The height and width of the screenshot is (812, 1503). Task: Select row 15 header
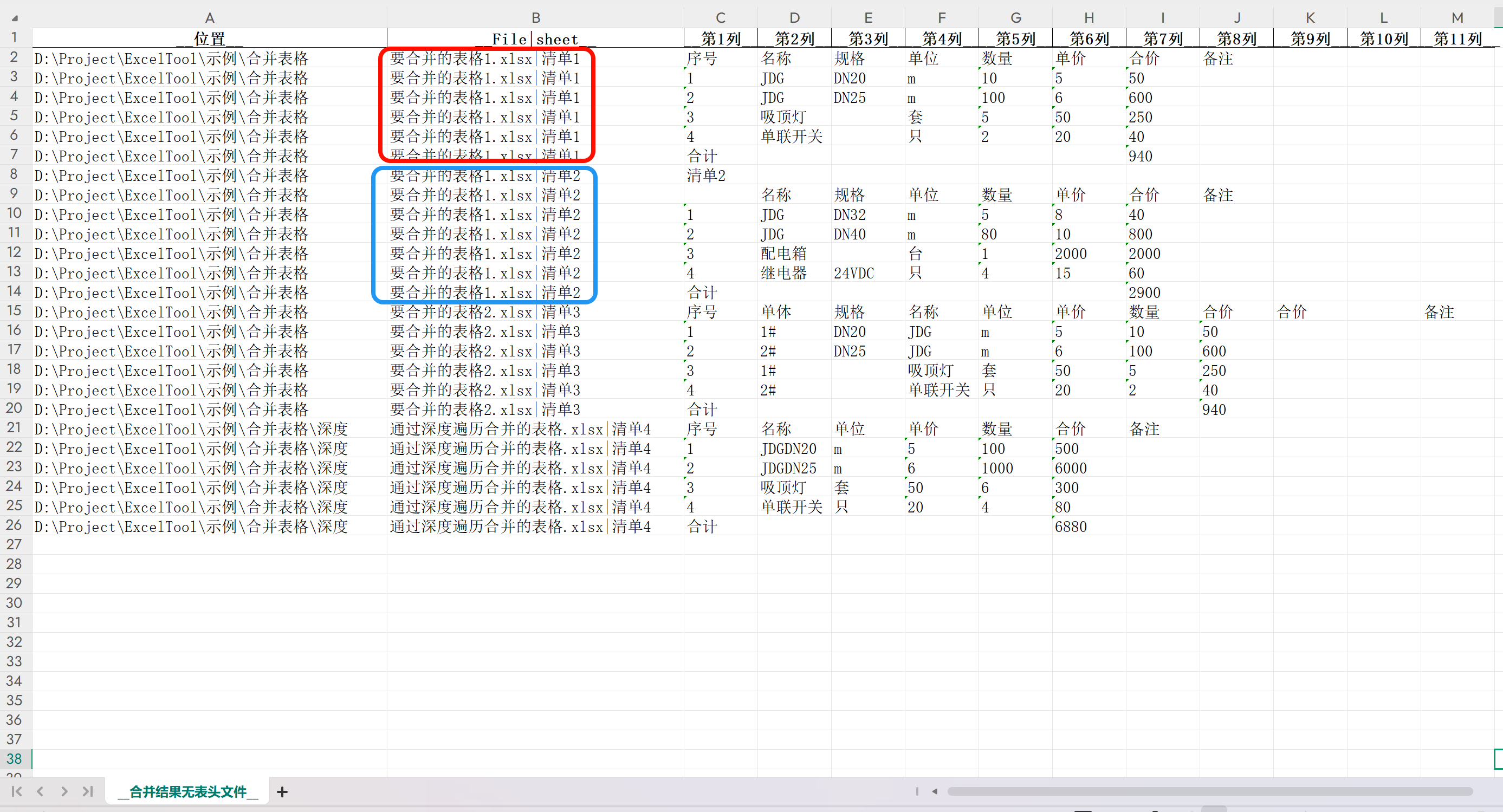pyautogui.click(x=15, y=311)
